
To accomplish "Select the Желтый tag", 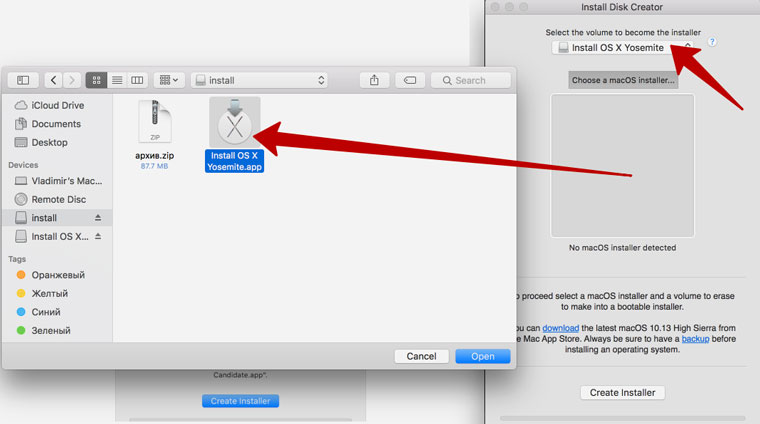I will (58, 293).
